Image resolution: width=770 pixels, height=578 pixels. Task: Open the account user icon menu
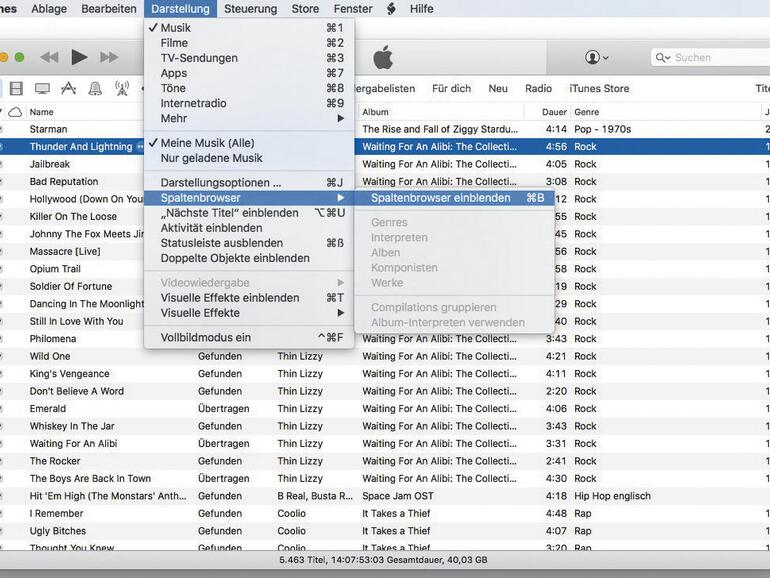[598, 58]
